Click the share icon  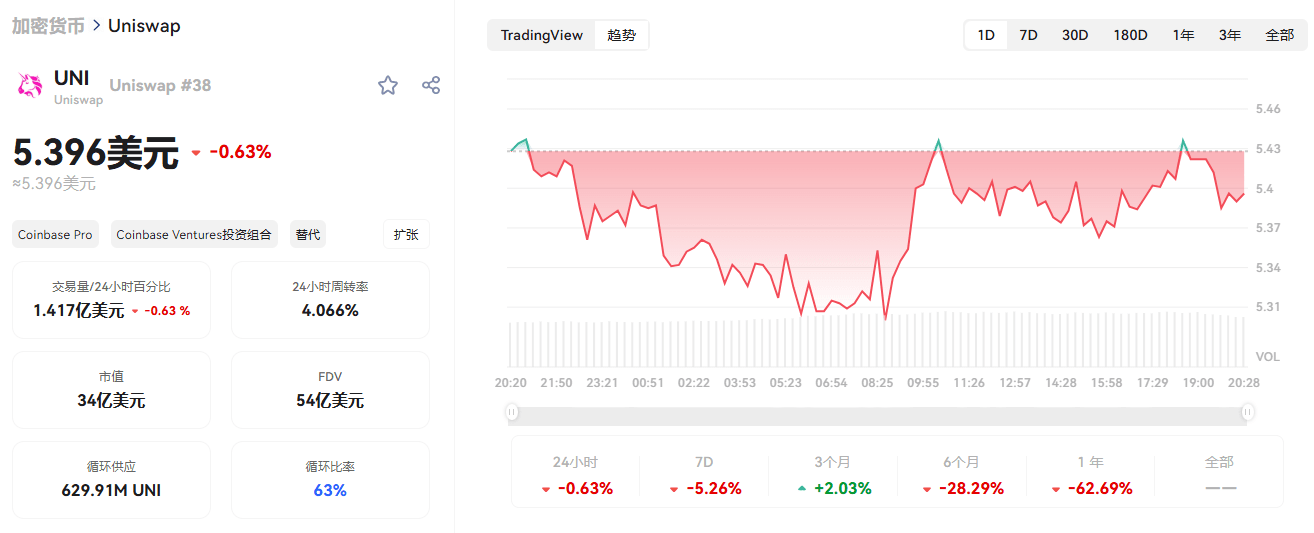(x=431, y=85)
